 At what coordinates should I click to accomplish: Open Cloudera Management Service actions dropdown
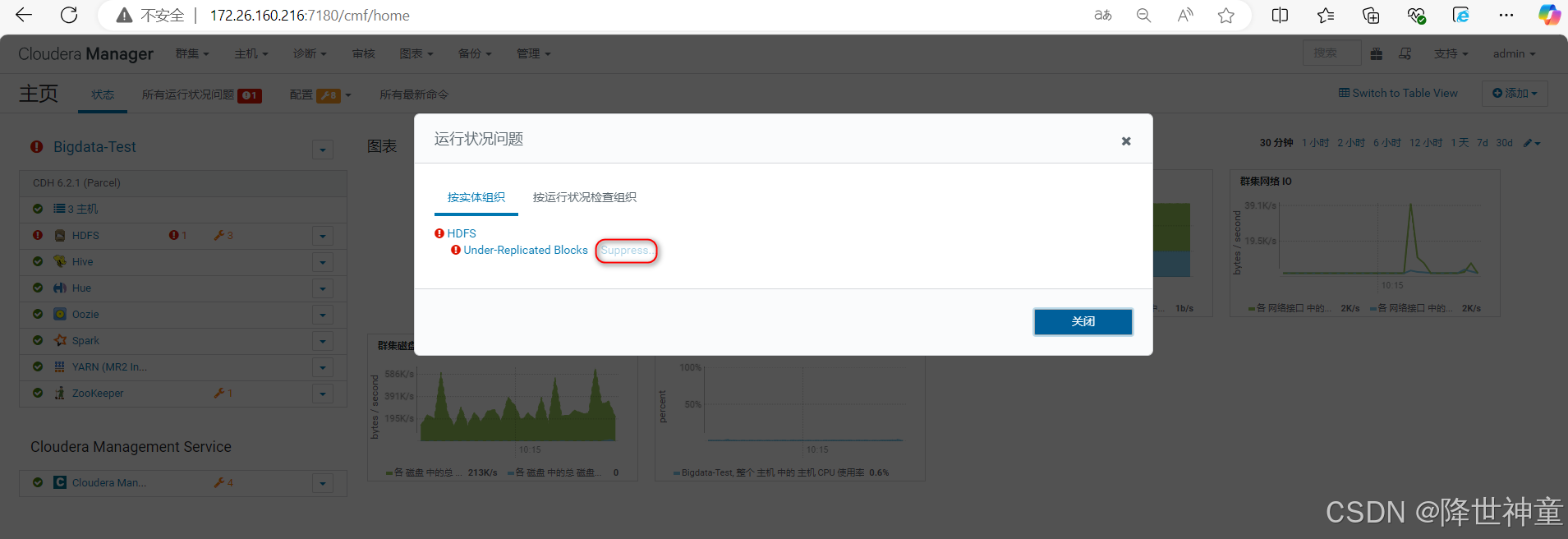click(323, 483)
